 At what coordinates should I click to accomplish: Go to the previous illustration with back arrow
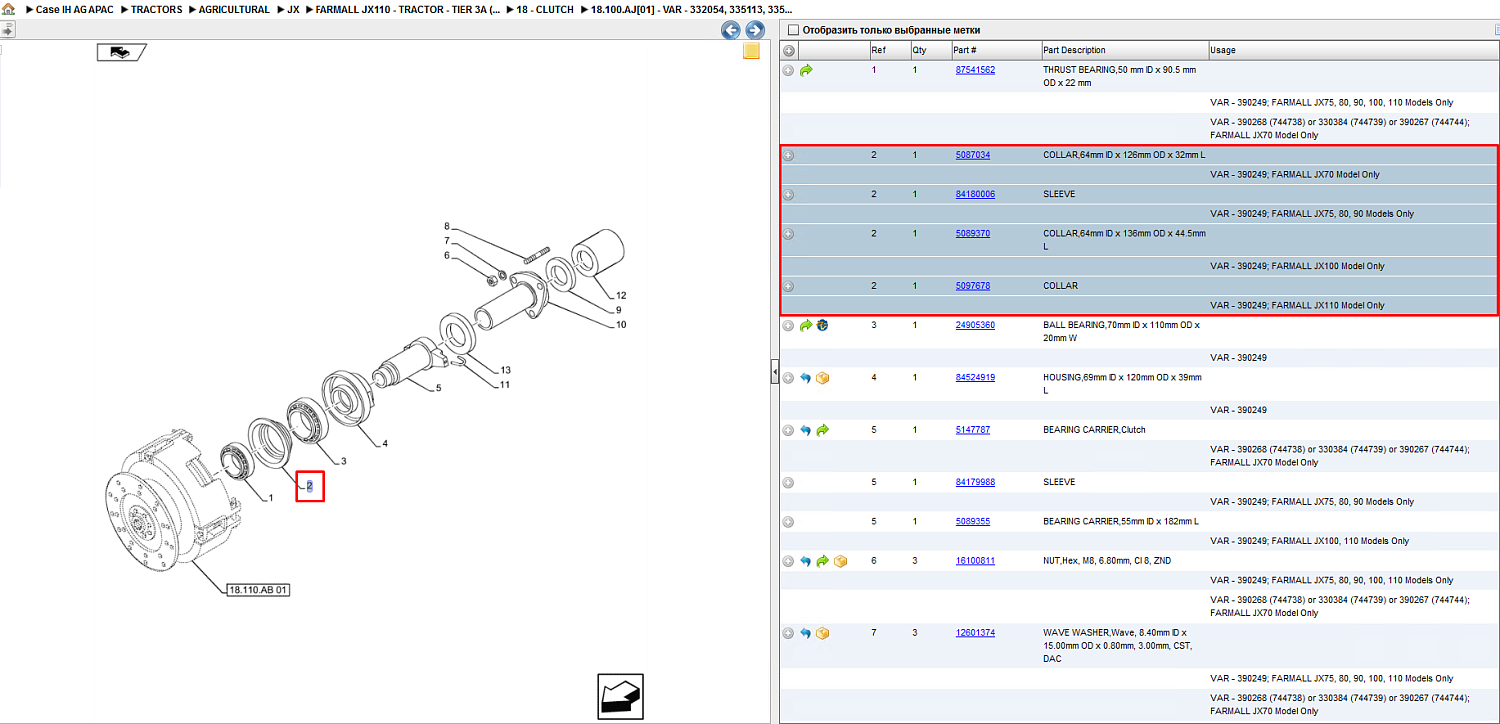[x=731, y=31]
